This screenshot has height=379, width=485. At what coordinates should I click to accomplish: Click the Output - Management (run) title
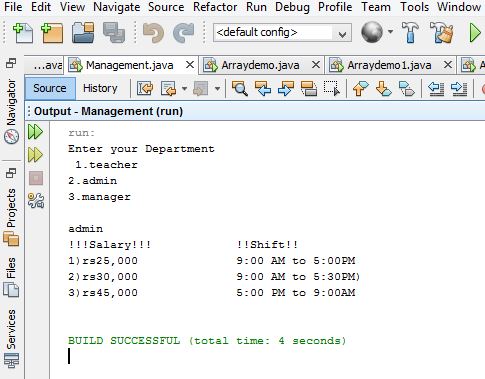click(108, 111)
